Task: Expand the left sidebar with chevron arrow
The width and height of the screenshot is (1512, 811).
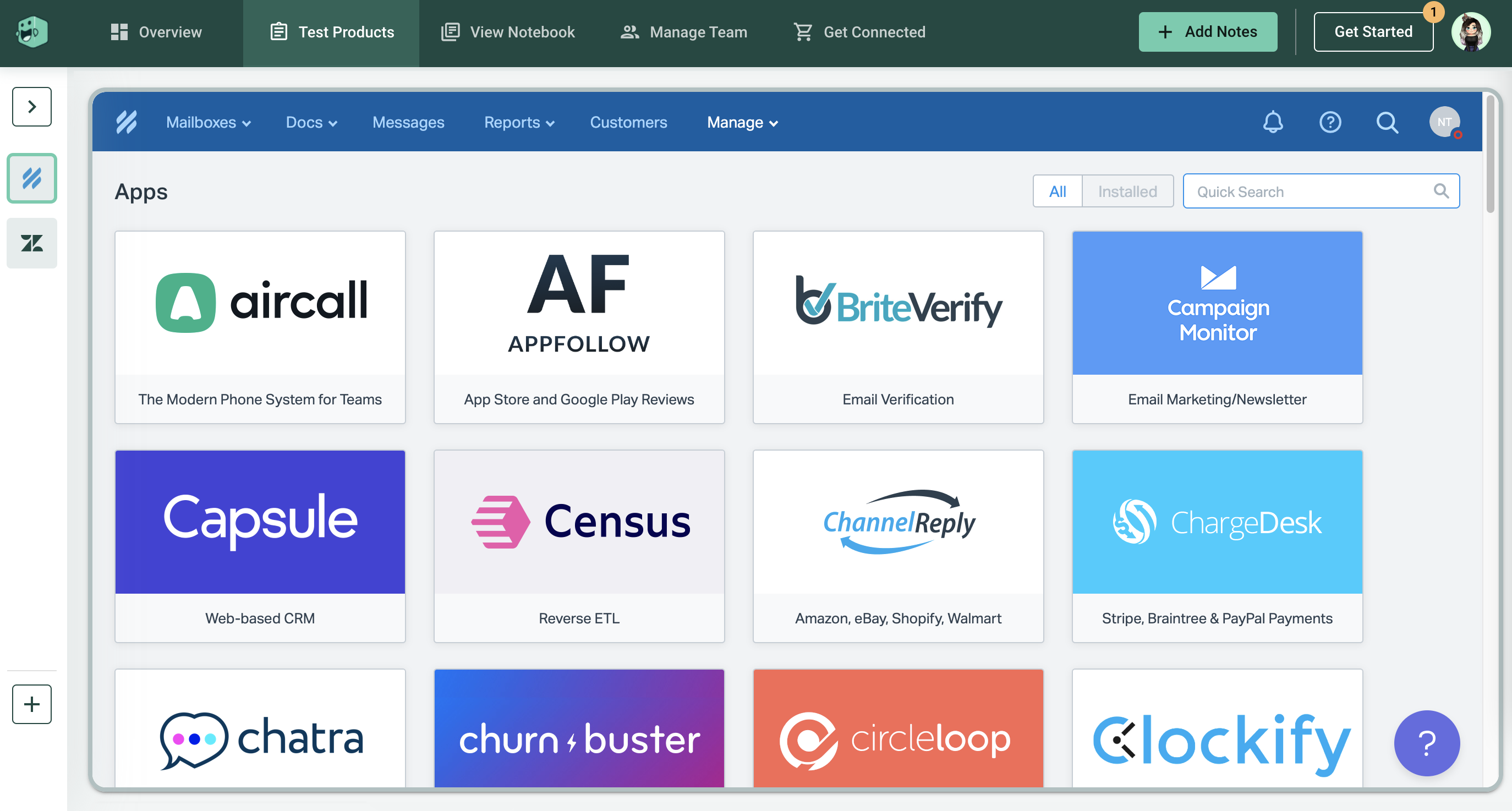Action: (32, 107)
